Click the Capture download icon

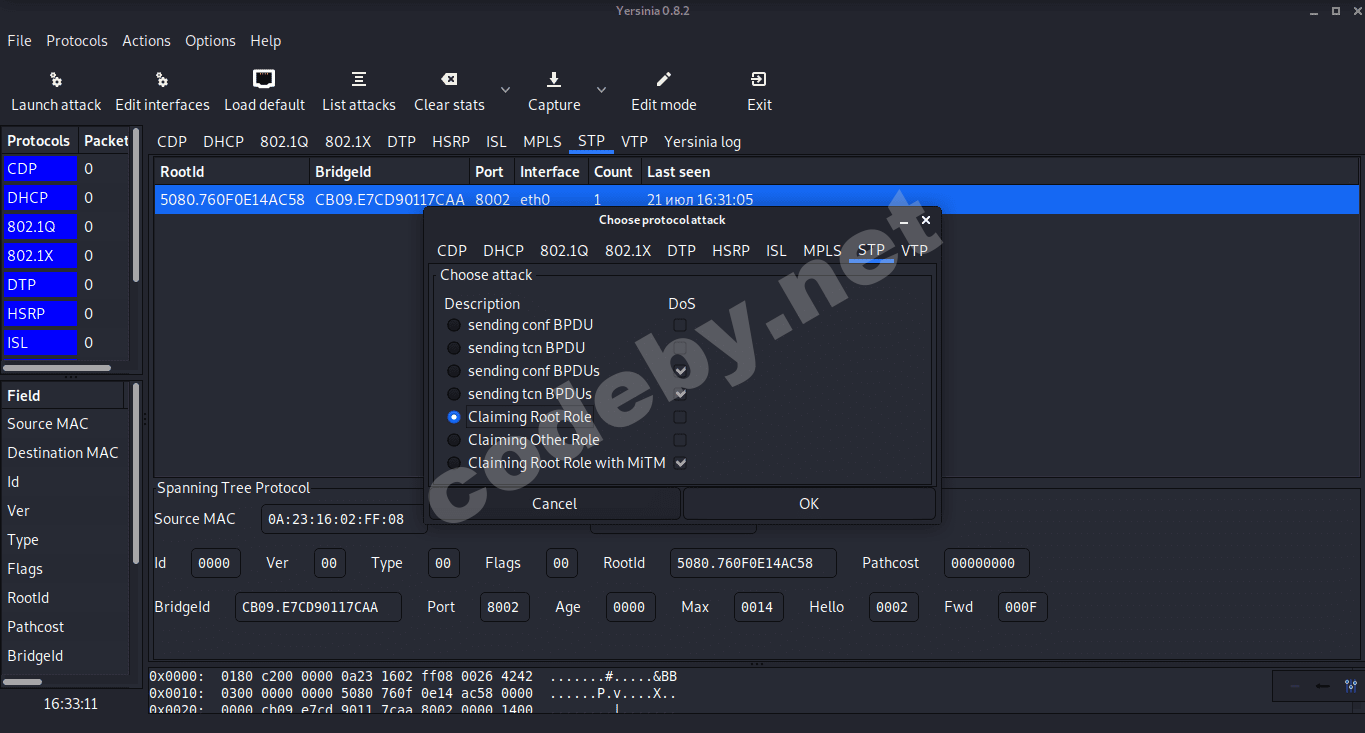(x=554, y=79)
